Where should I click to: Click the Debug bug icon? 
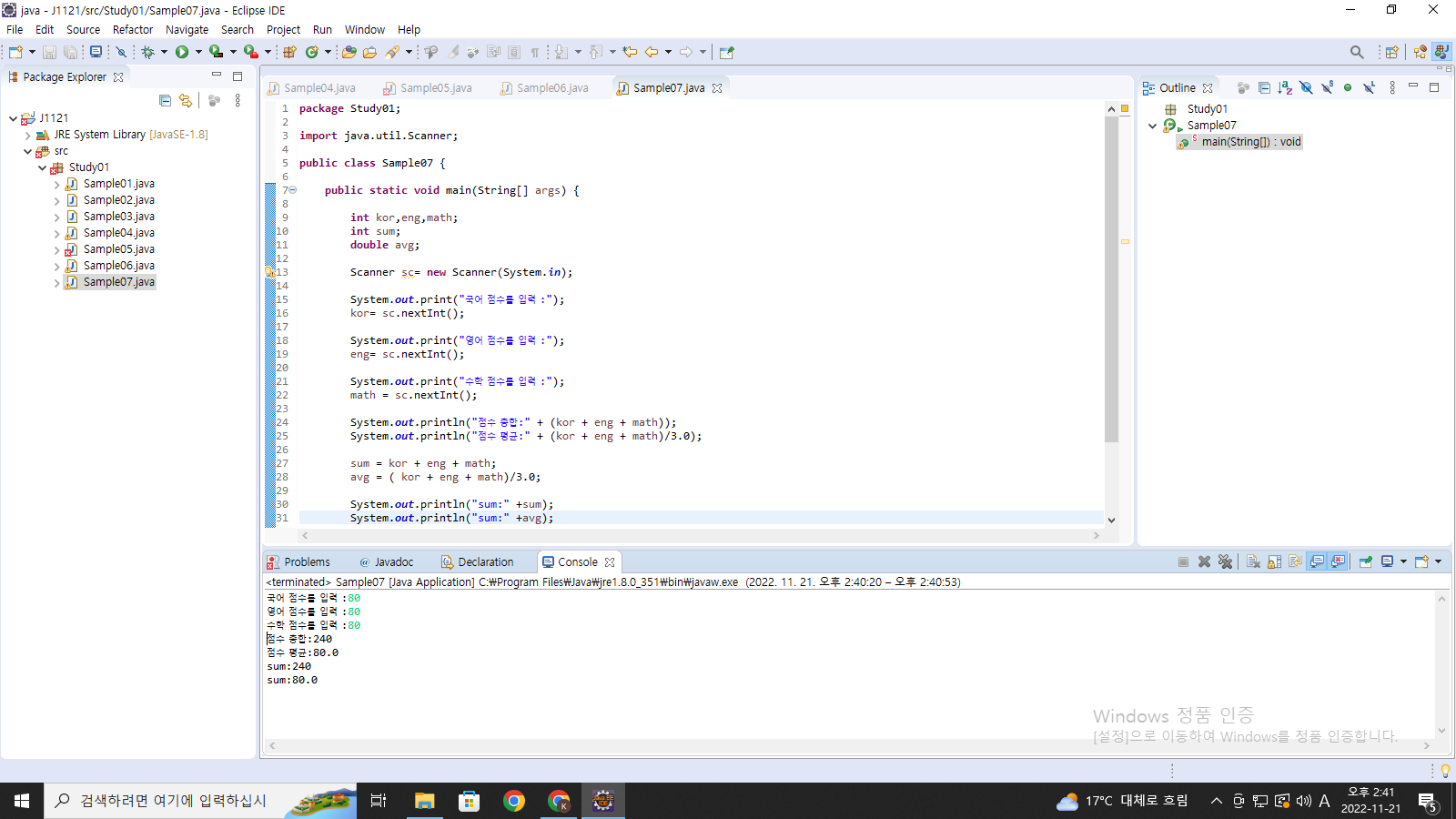(x=148, y=52)
